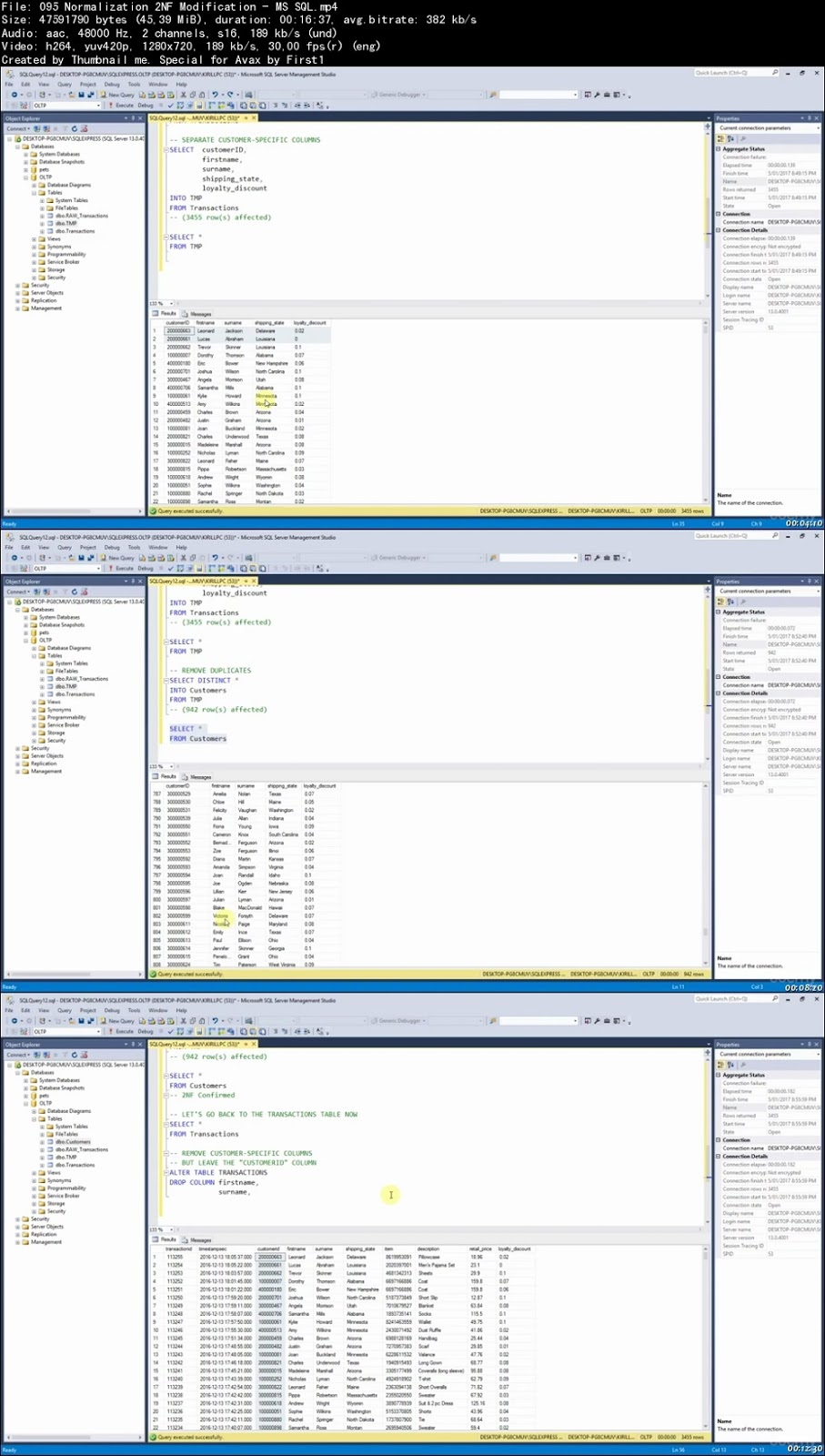
Task: Click the Object Explorer pin icon in the middle screenshot
Action: click(x=133, y=581)
